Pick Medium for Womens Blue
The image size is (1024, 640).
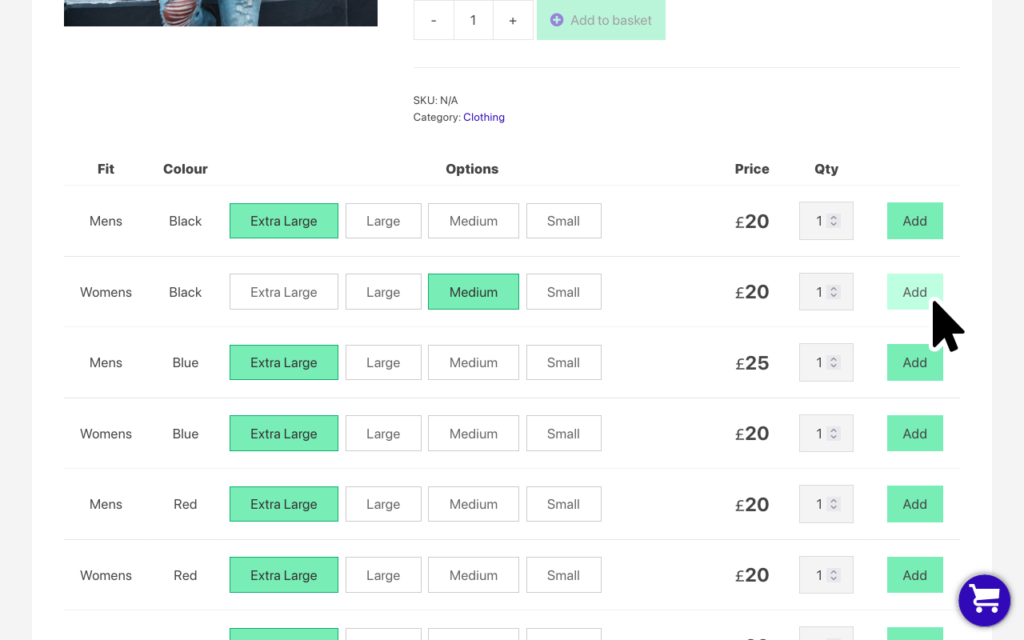[473, 434]
